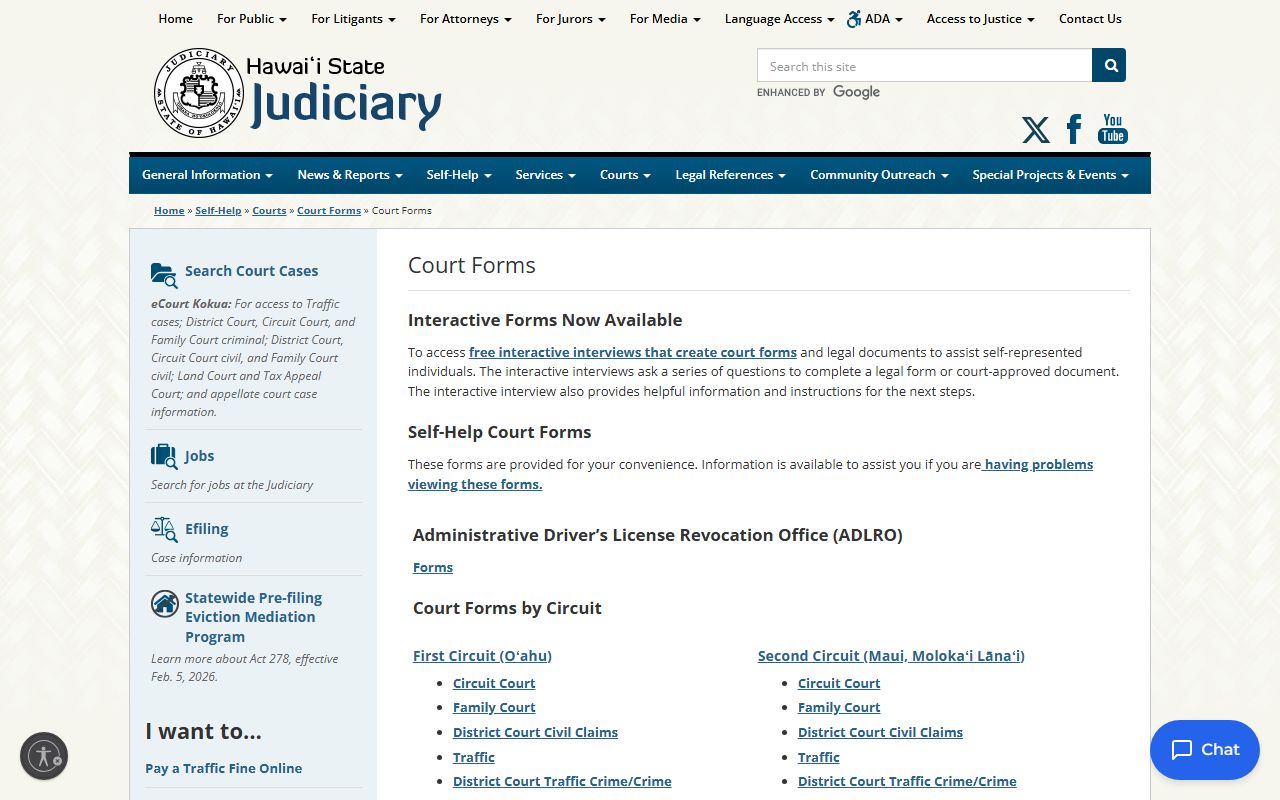Click the Eviction Mediation house icon

pos(164,604)
